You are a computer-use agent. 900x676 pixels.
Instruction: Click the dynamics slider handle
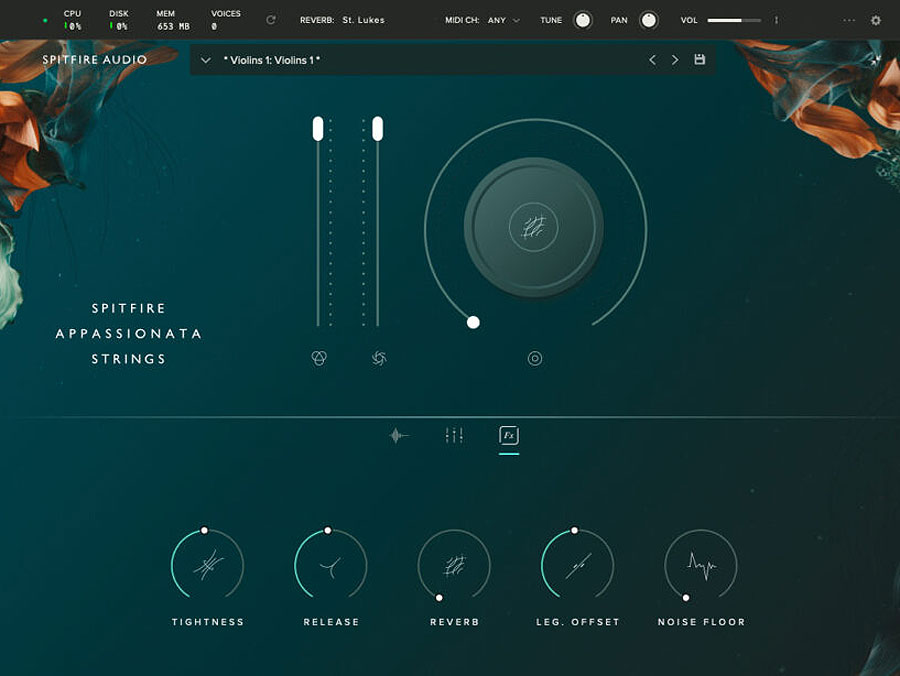377,129
